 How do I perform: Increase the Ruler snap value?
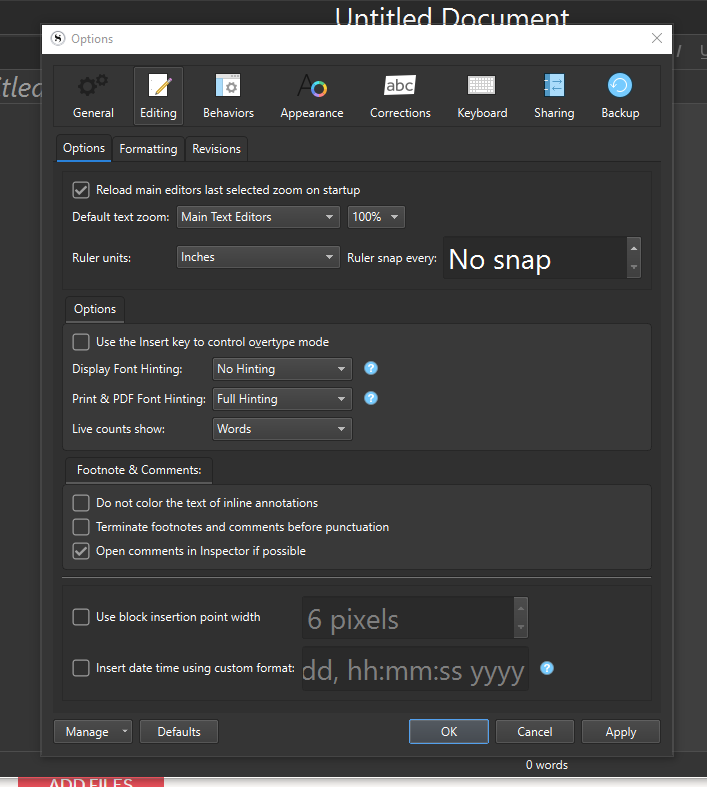634,248
